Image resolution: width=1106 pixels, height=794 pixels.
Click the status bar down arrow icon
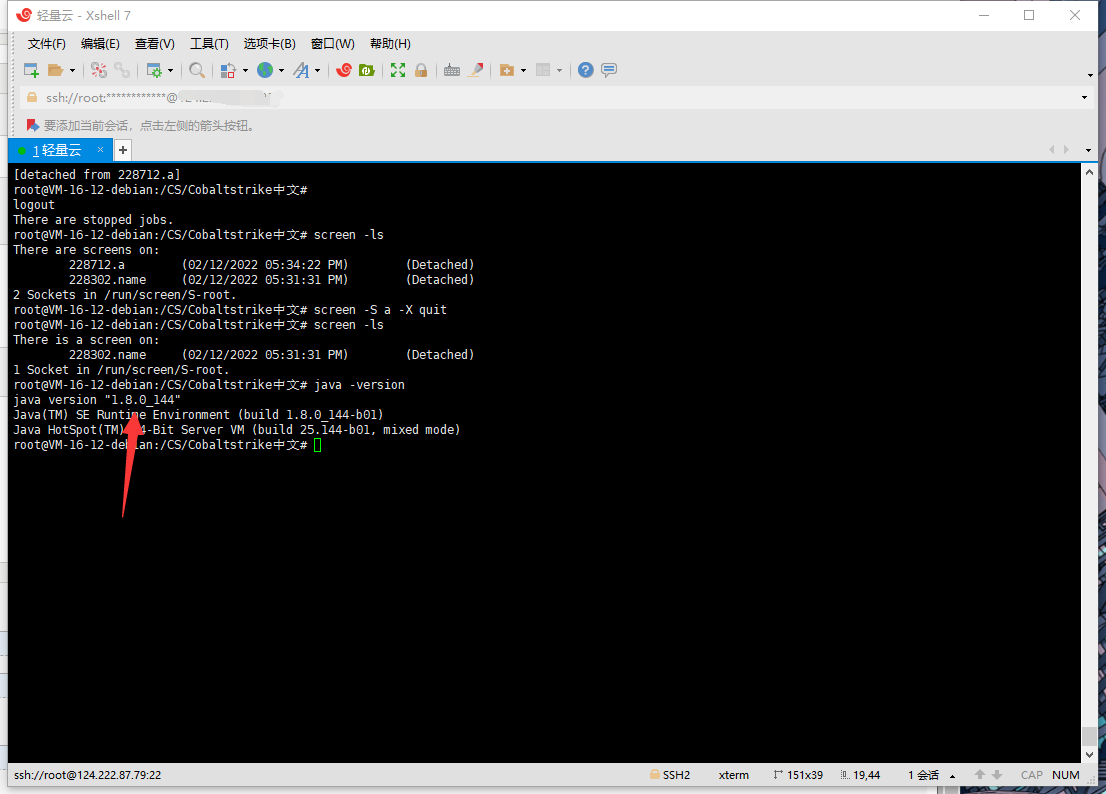997,775
